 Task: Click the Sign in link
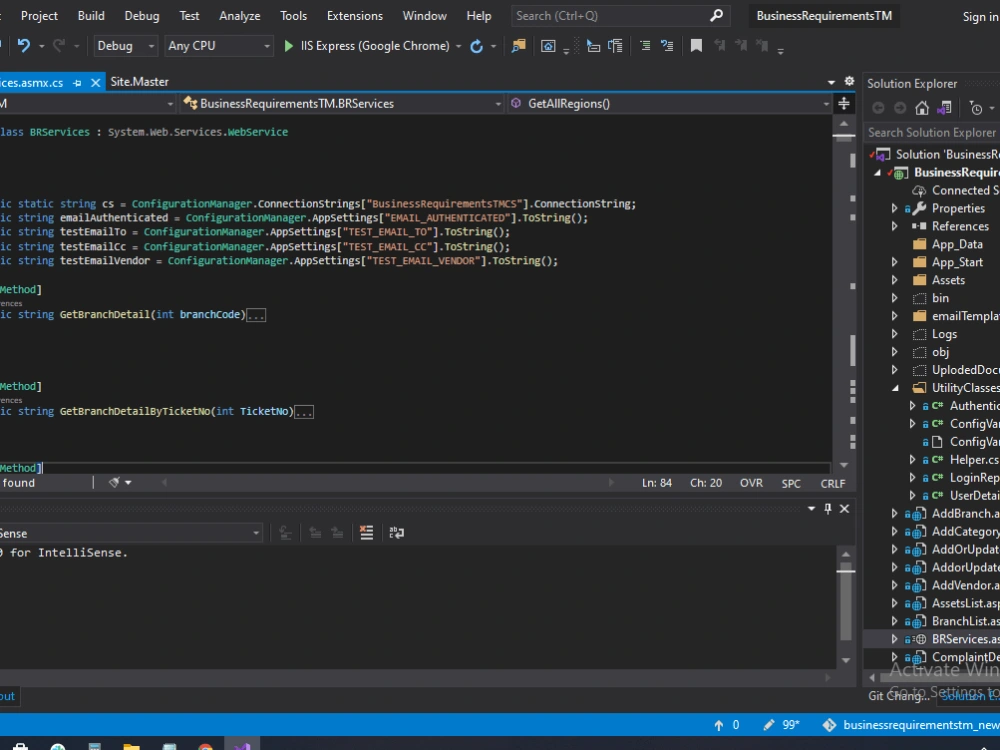coord(981,17)
